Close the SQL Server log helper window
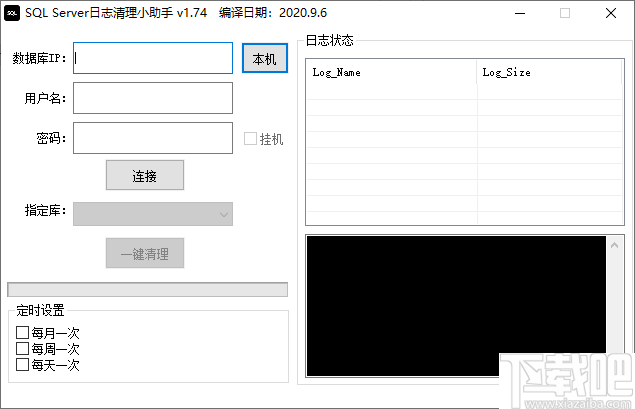This screenshot has width=635, height=409. pyautogui.click(x=611, y=13)
